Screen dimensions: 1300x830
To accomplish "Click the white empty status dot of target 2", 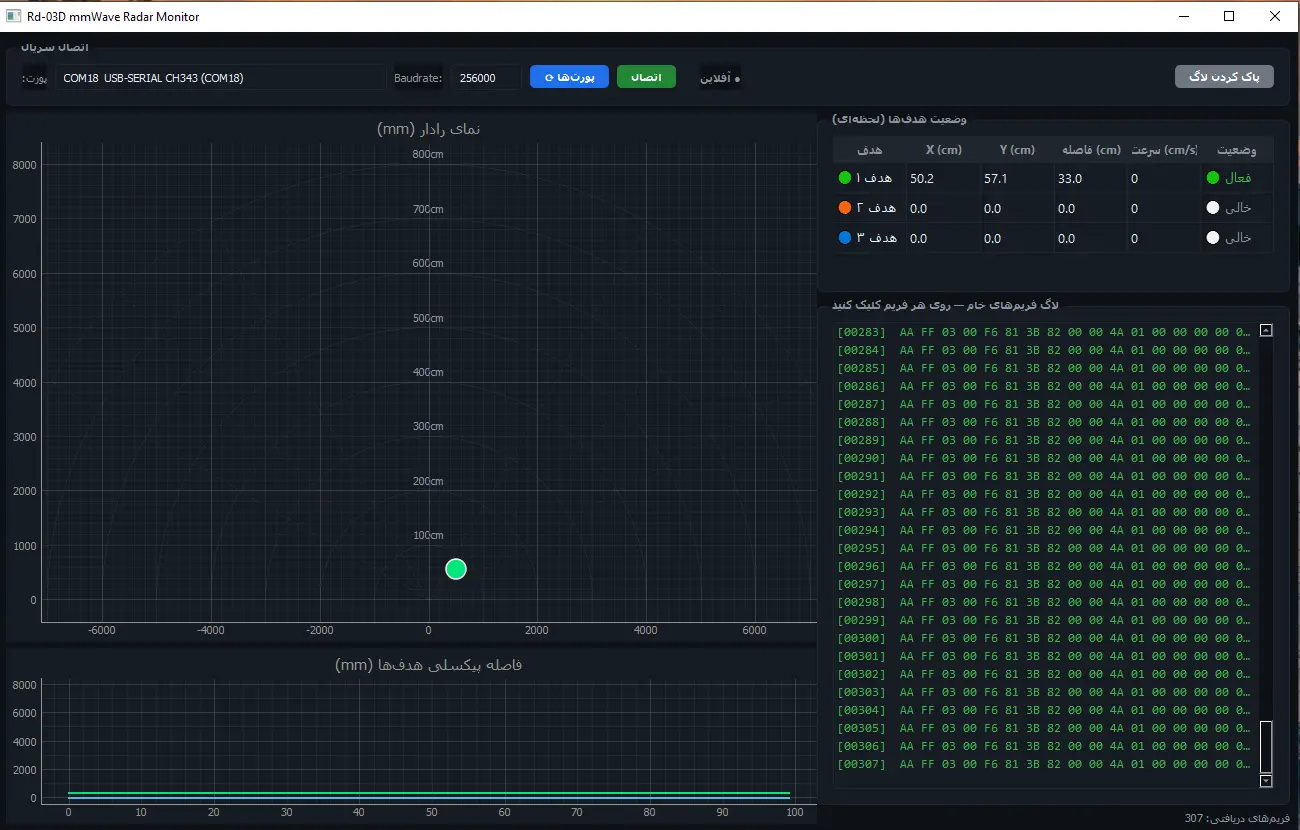I will click(1213, 208).
